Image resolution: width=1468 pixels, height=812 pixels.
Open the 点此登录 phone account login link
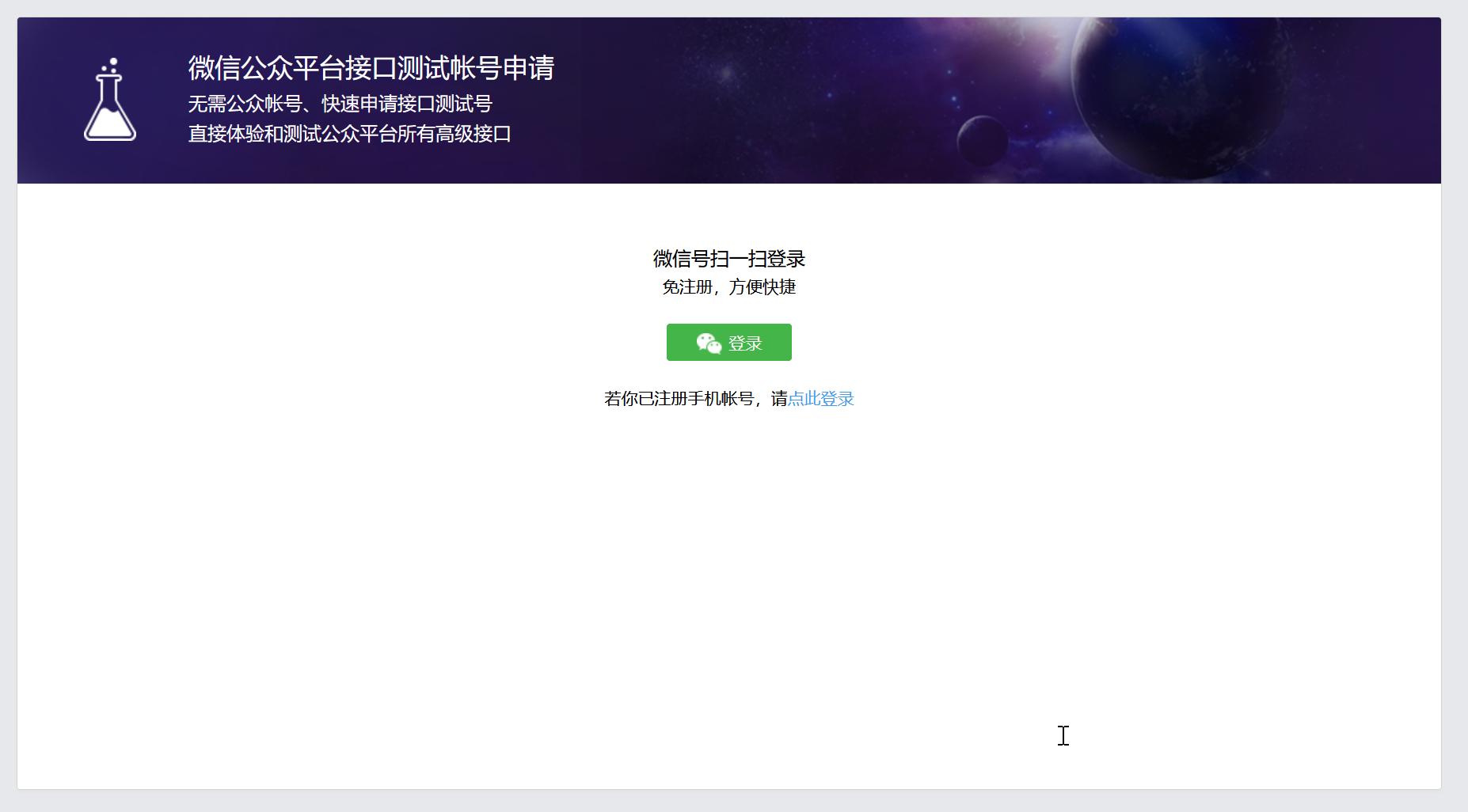coord(821,399)
